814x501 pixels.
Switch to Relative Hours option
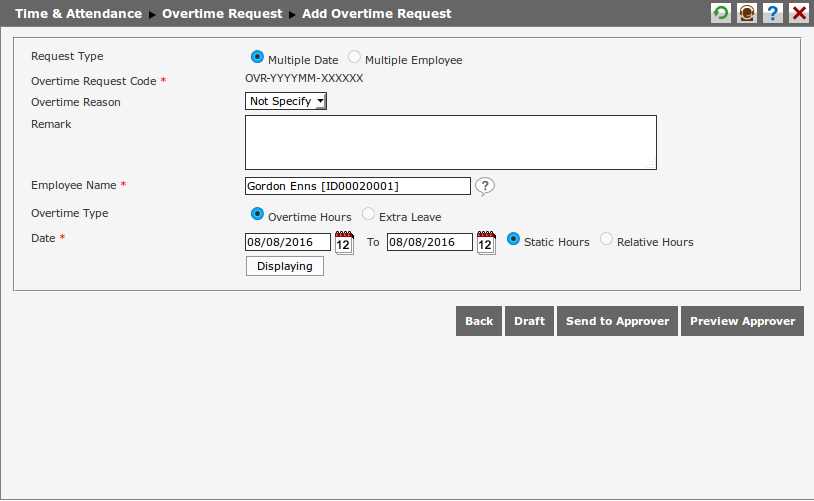(x=606, y=240)
